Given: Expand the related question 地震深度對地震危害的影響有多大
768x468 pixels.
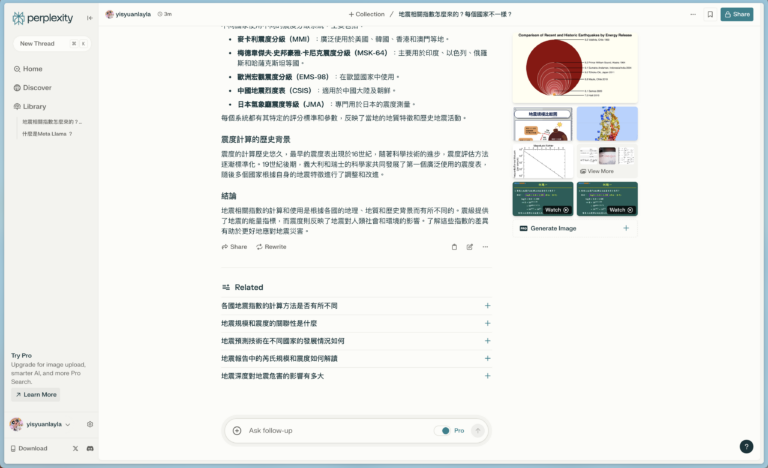Looking at the screenshot, I should (487, 376).
